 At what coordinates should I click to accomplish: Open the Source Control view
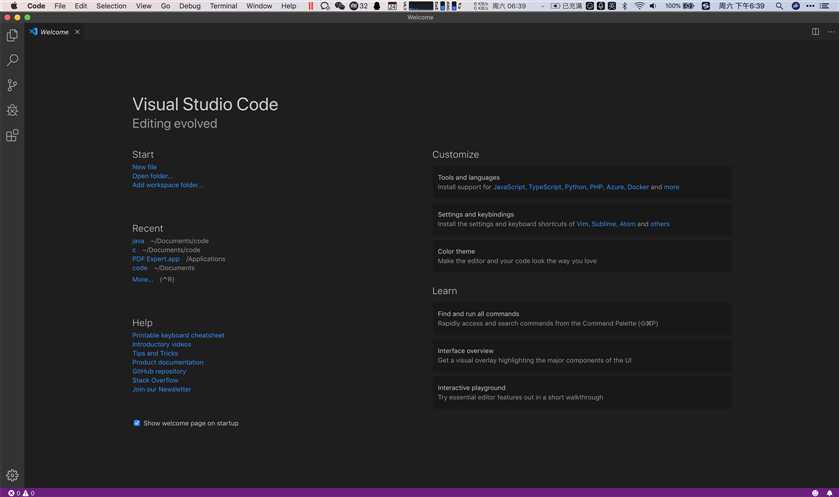coord(12,85)
